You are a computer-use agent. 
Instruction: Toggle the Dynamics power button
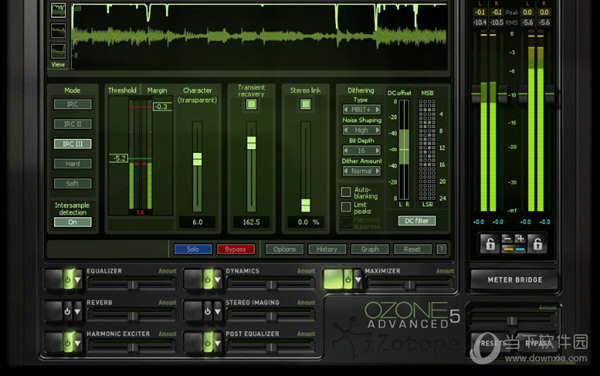(x=208, y=280)
